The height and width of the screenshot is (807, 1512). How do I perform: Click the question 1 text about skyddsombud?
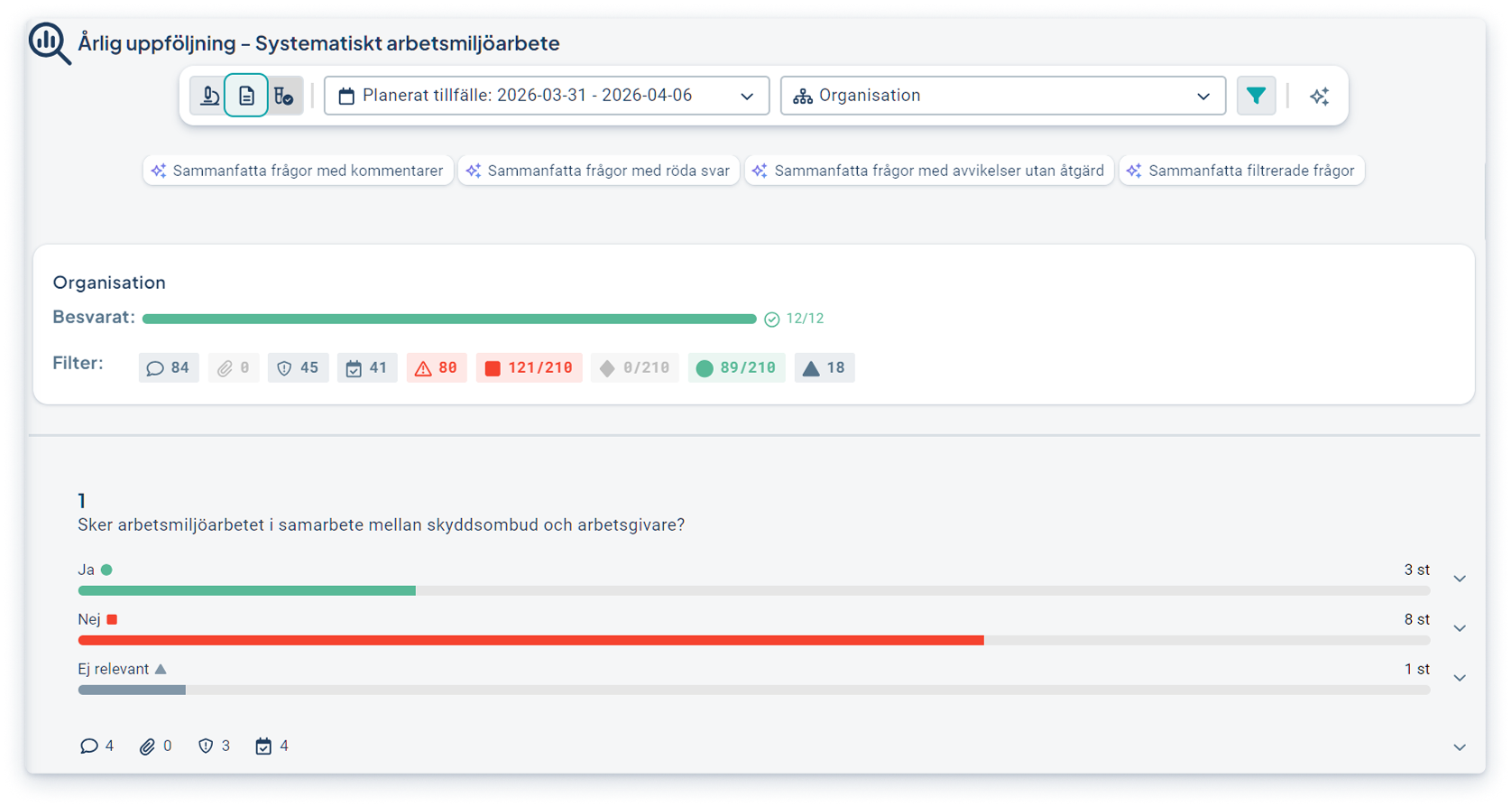pyautogui.click(x=381, y=524)
